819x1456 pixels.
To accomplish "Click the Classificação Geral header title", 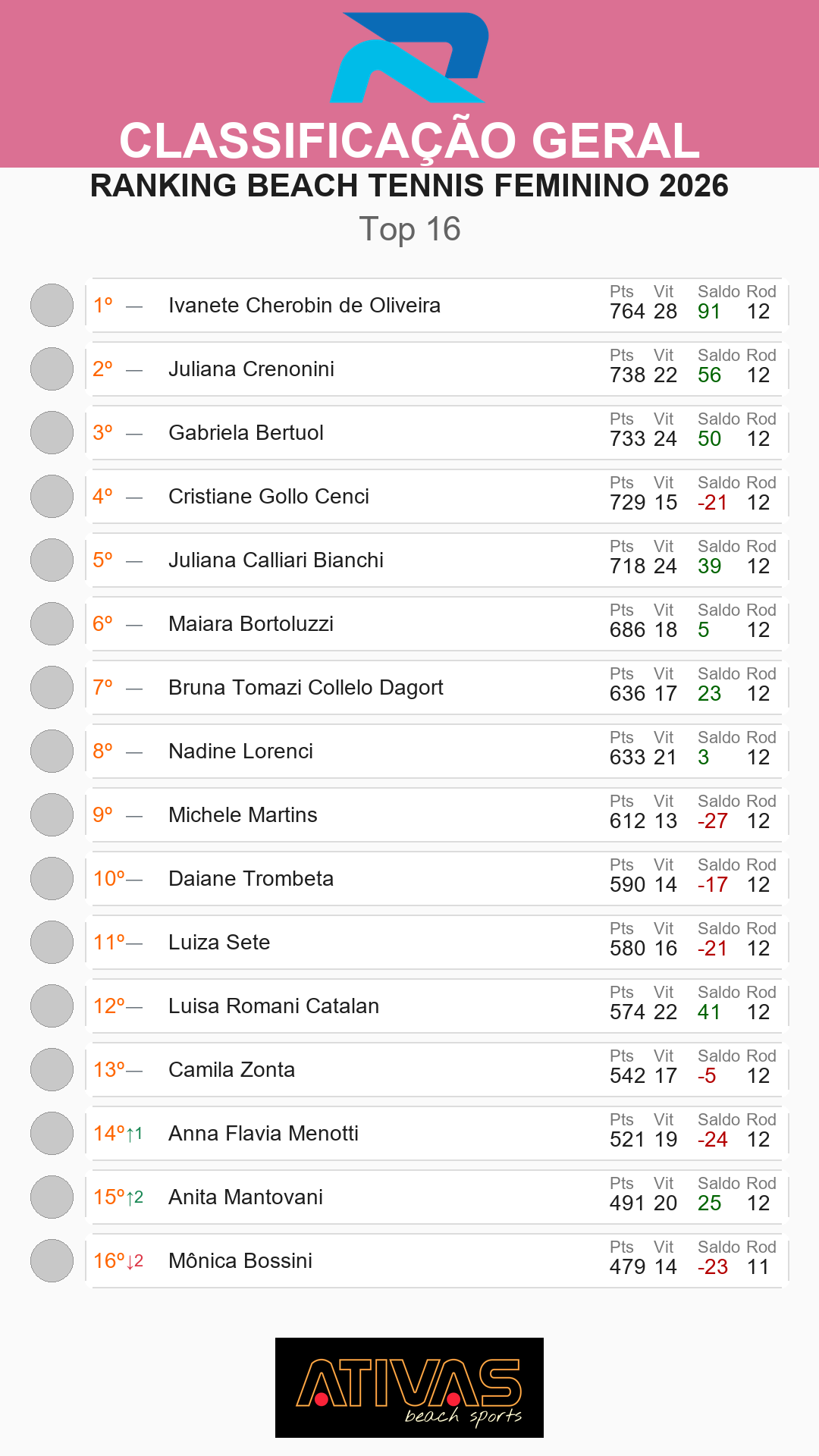I will pyautogui.click(x=409, y=141).
